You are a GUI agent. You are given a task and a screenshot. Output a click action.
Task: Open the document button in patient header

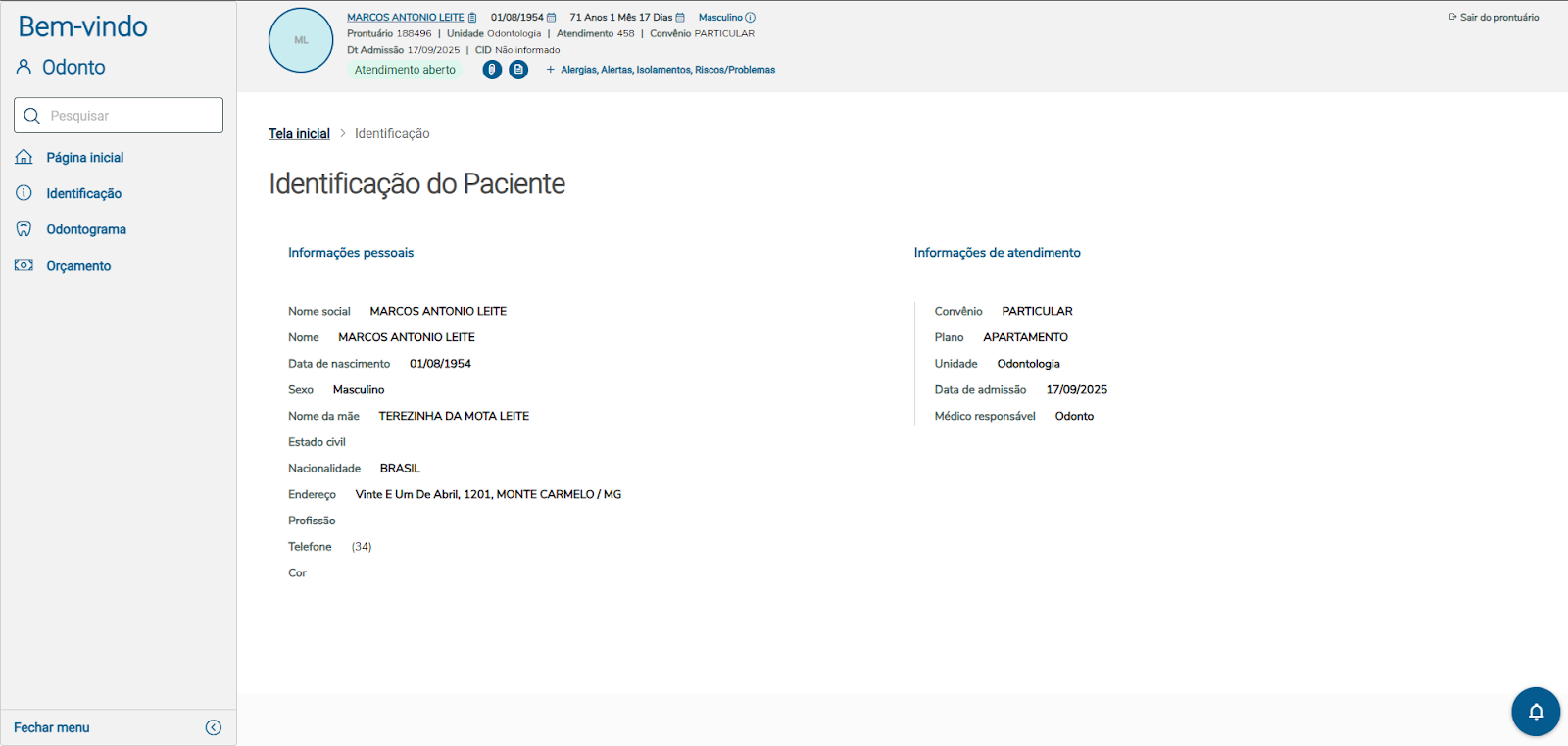(518, 70)
